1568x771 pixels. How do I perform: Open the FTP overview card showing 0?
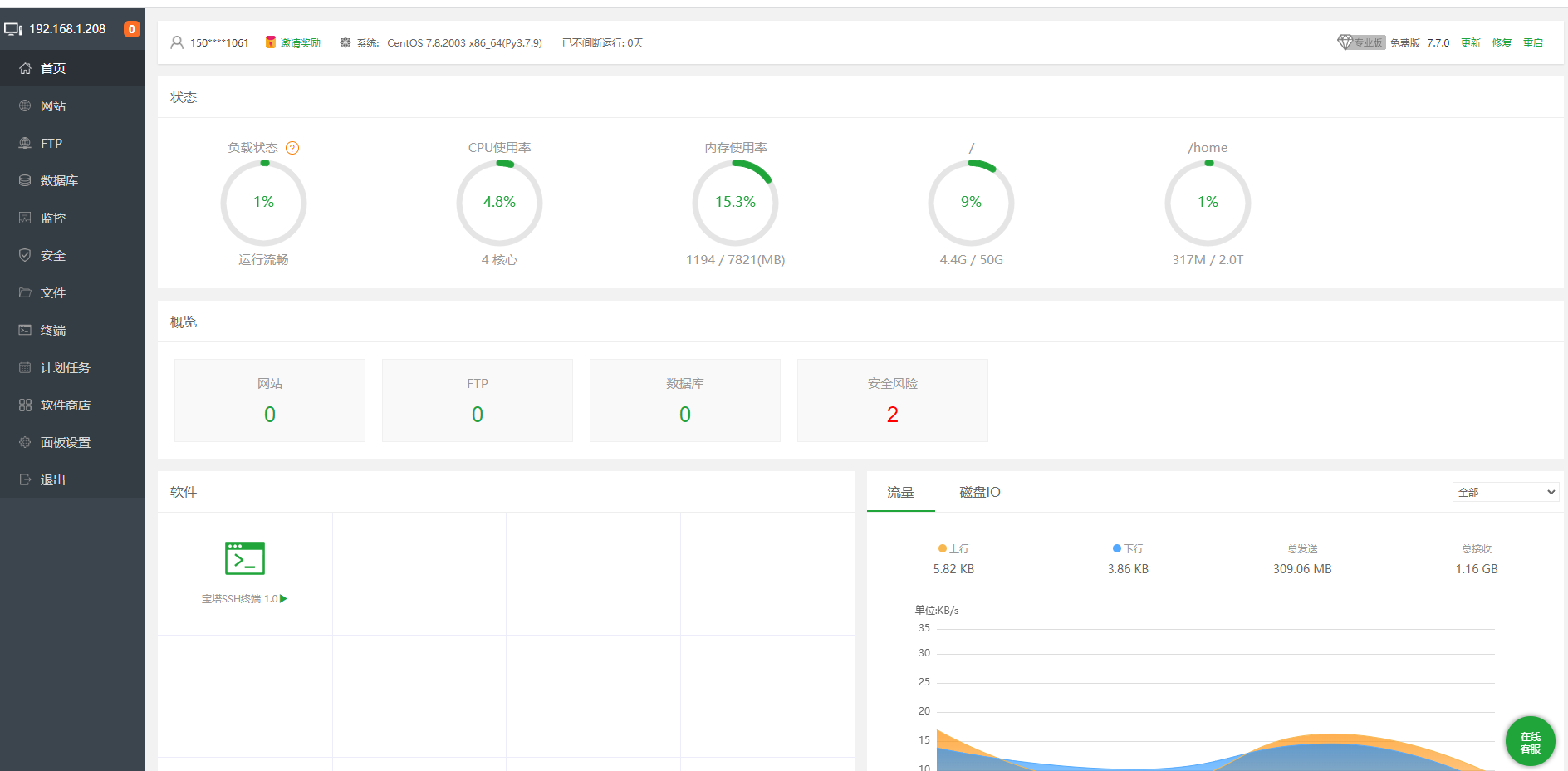click(478, 400)
